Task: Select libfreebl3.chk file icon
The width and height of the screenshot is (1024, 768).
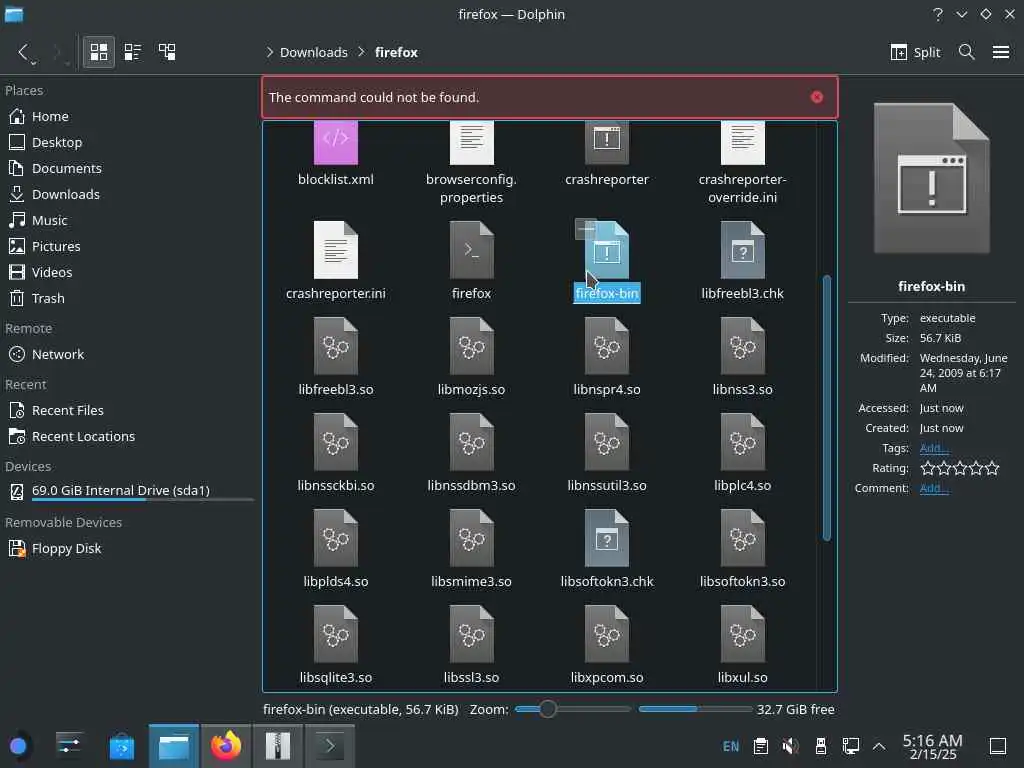Action: click(x=743, y=250)
